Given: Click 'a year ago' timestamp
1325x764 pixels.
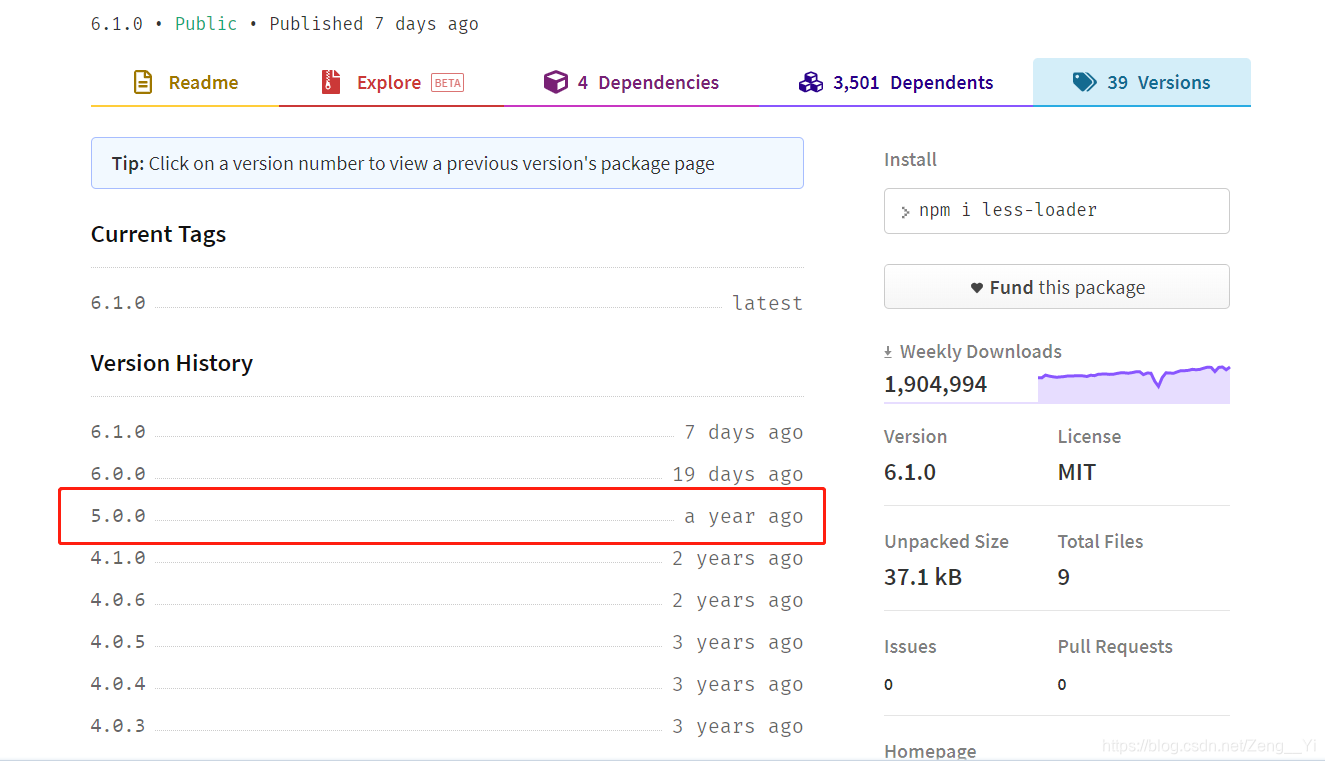Looking at the screenshot, I should point(744,516).
